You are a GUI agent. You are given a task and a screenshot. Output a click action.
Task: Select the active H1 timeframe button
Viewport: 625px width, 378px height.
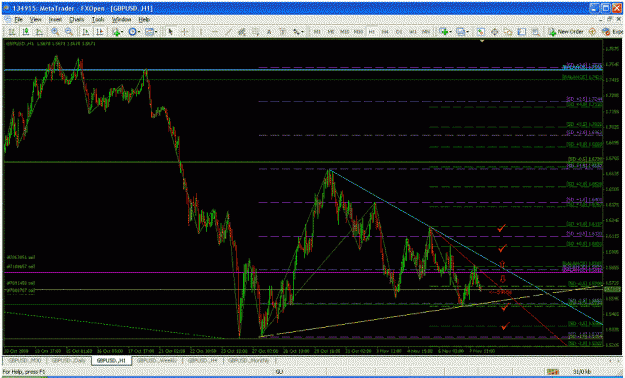coord(371,32)
